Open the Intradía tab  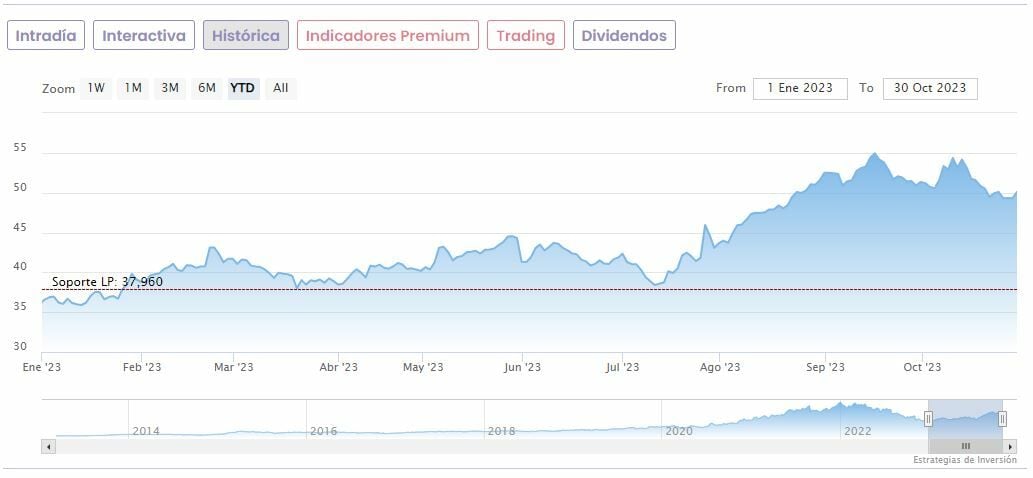tap(46, 36)
